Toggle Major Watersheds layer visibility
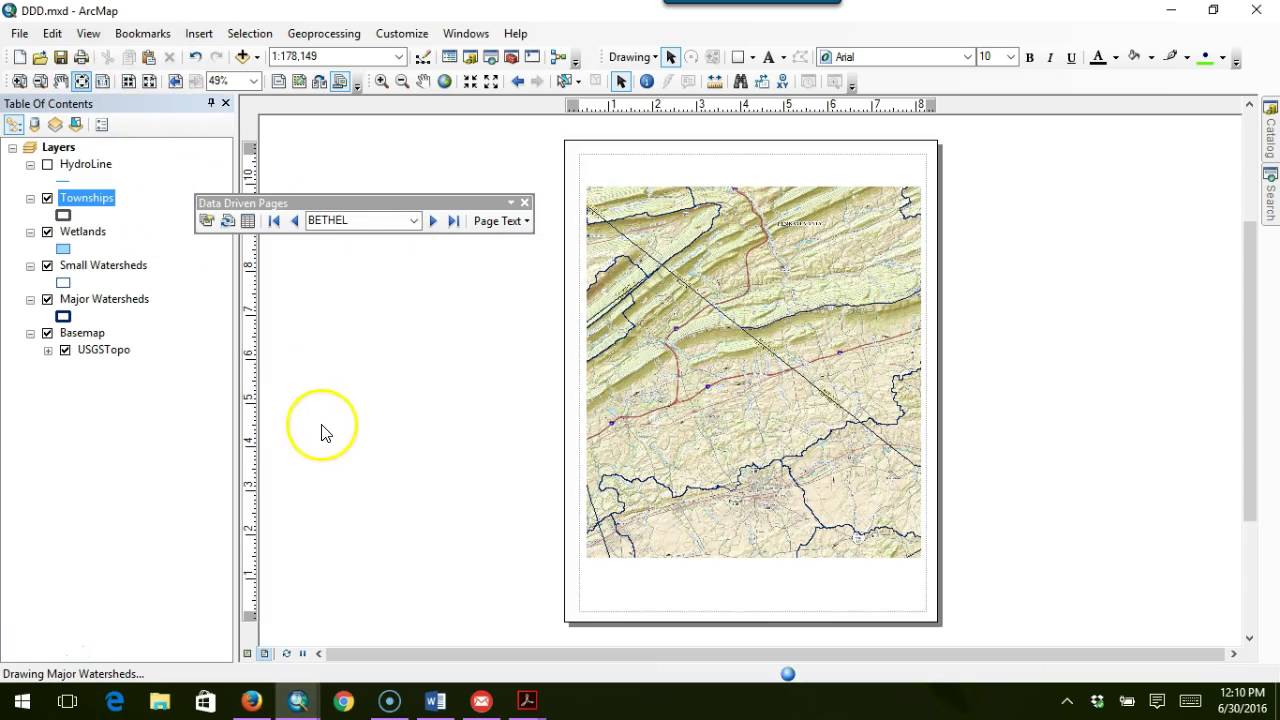Screen dimensions: 1280x720 (47, 300)
